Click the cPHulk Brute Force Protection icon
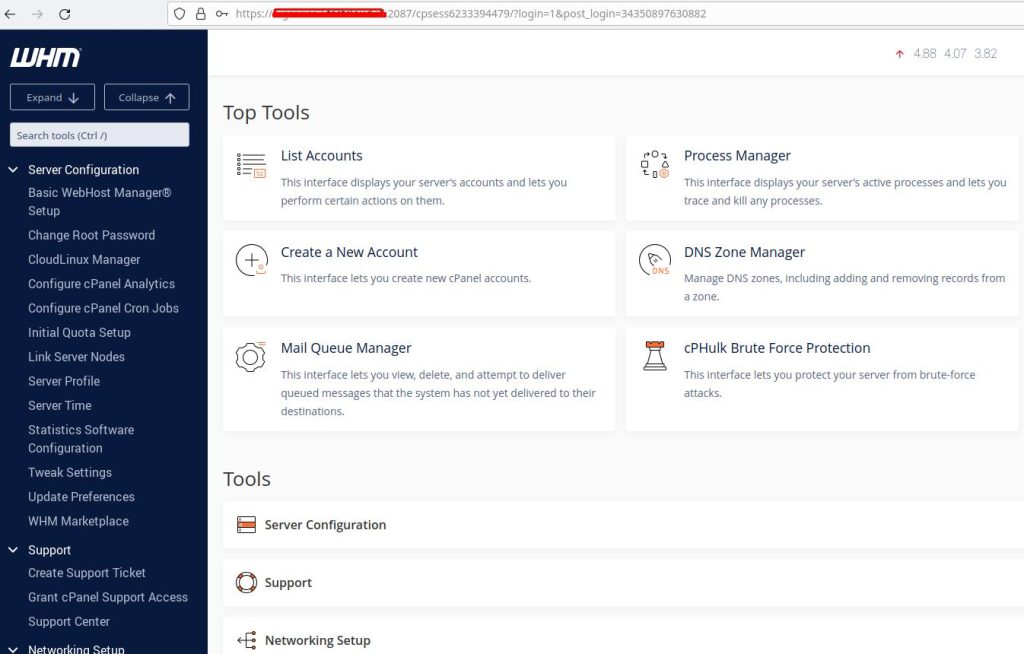Screen dimensions: 1024x654 click(x=655, y=356)
